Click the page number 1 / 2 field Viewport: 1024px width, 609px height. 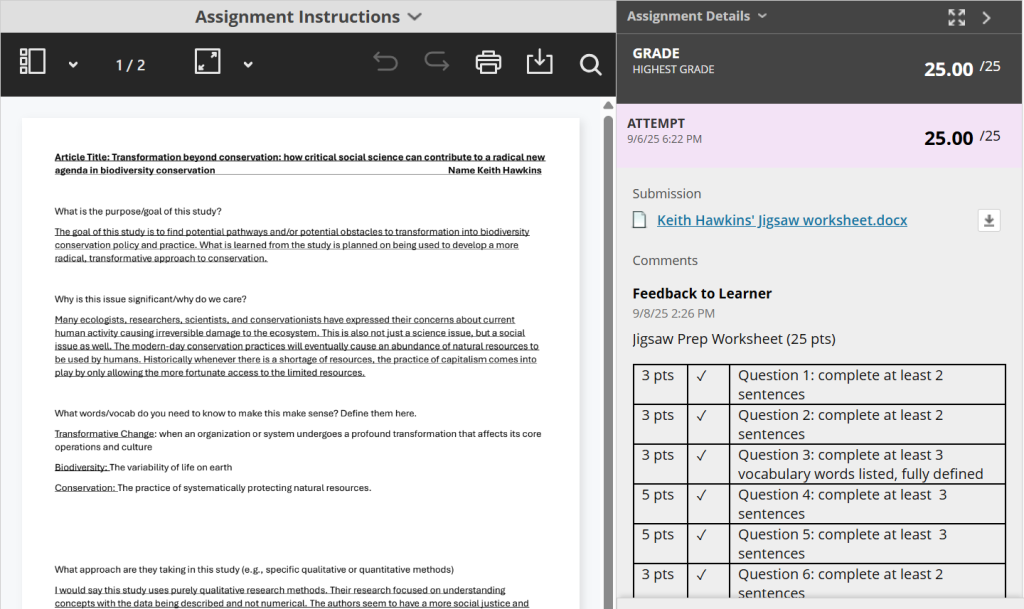[x=130, y=65]
